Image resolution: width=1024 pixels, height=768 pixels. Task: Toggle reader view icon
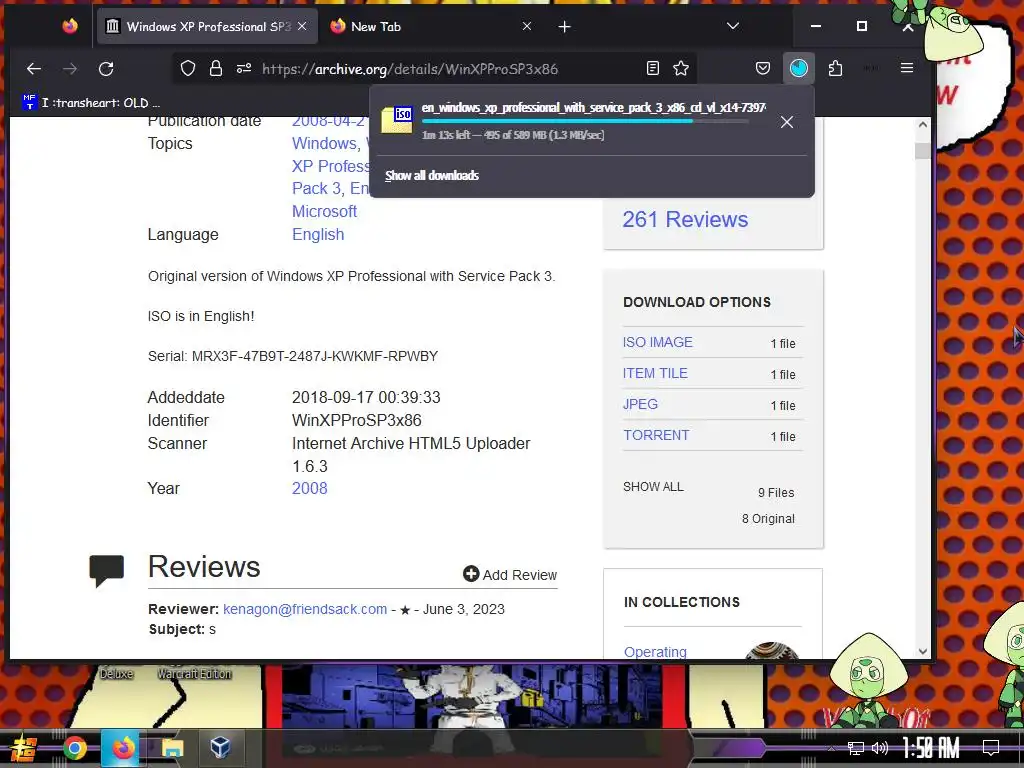(x=652, y=68)
